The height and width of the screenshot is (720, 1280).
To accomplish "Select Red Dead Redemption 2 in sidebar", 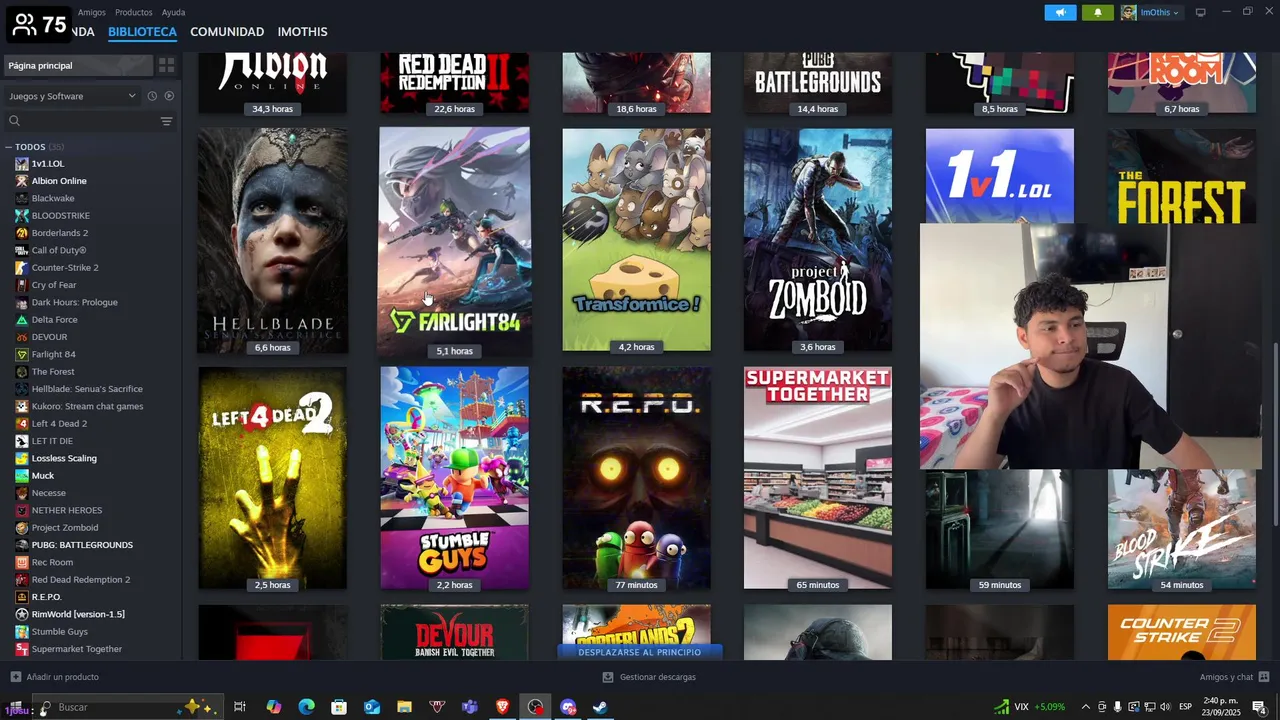I will [80, 580].
